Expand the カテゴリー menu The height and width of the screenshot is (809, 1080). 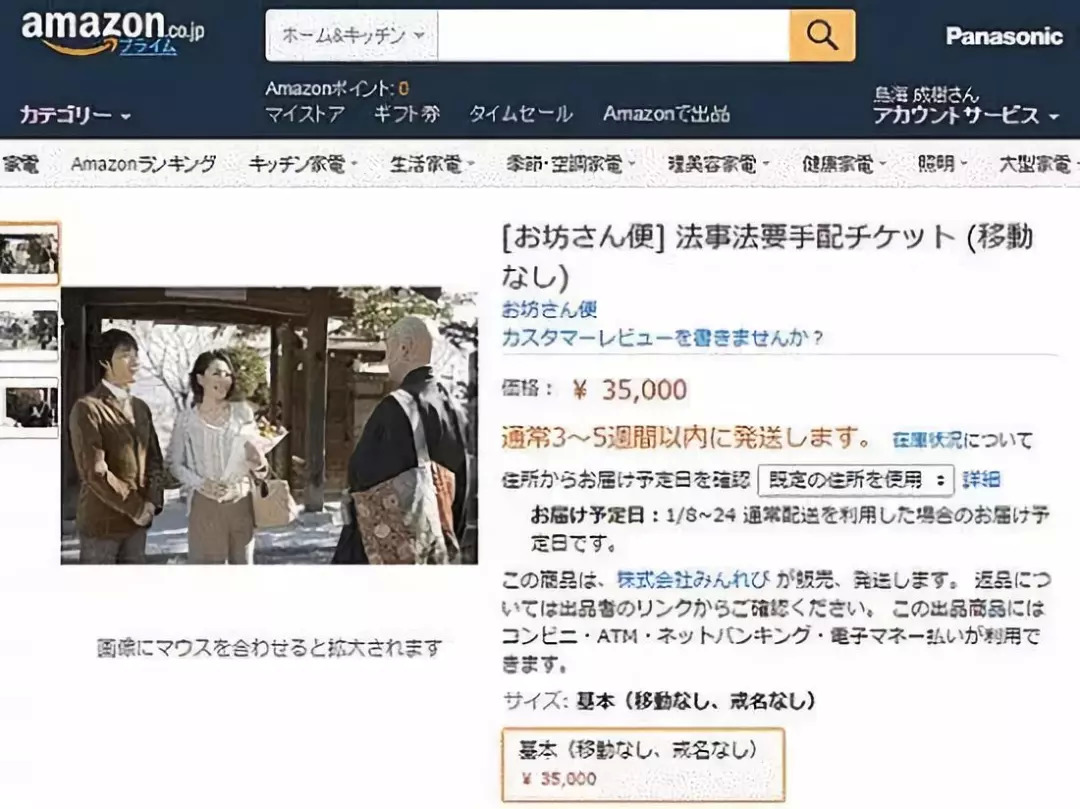coord(74,115)
